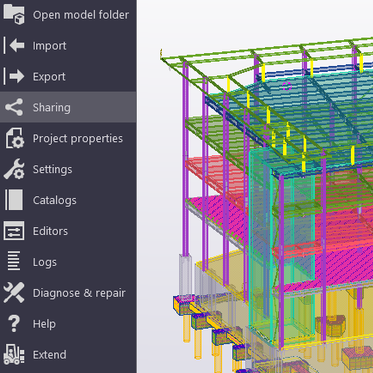Image resolution: width=373 pixels, height=373 pixels.
Task: Choose the Catalogs menu entry
Action: (68, 200)
